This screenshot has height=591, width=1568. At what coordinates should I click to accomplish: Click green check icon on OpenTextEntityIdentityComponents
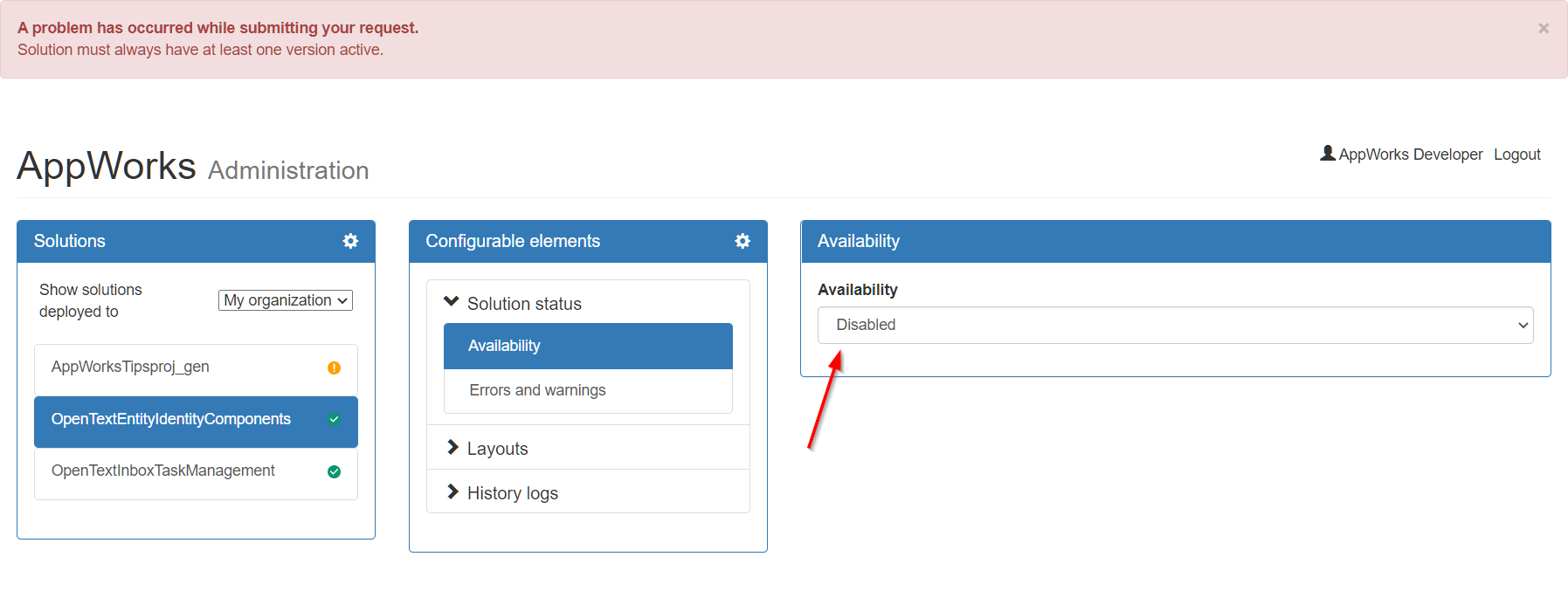334,420
